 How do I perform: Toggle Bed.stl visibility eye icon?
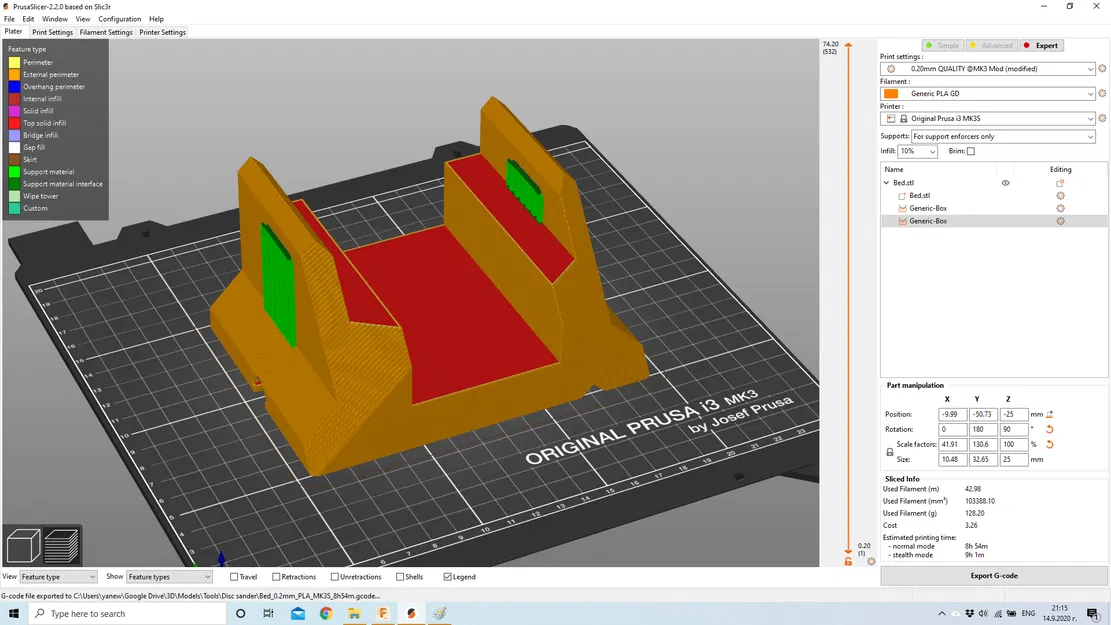[1005, 183]
